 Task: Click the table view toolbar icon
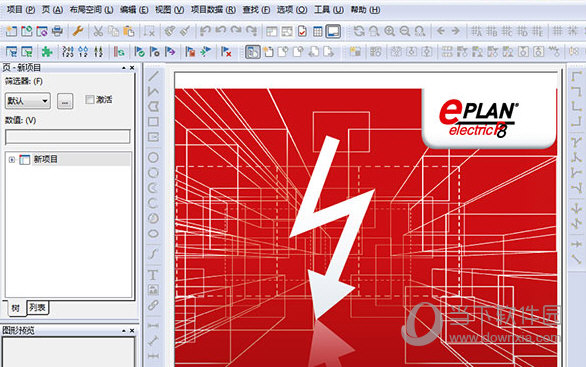pos(318,31)
